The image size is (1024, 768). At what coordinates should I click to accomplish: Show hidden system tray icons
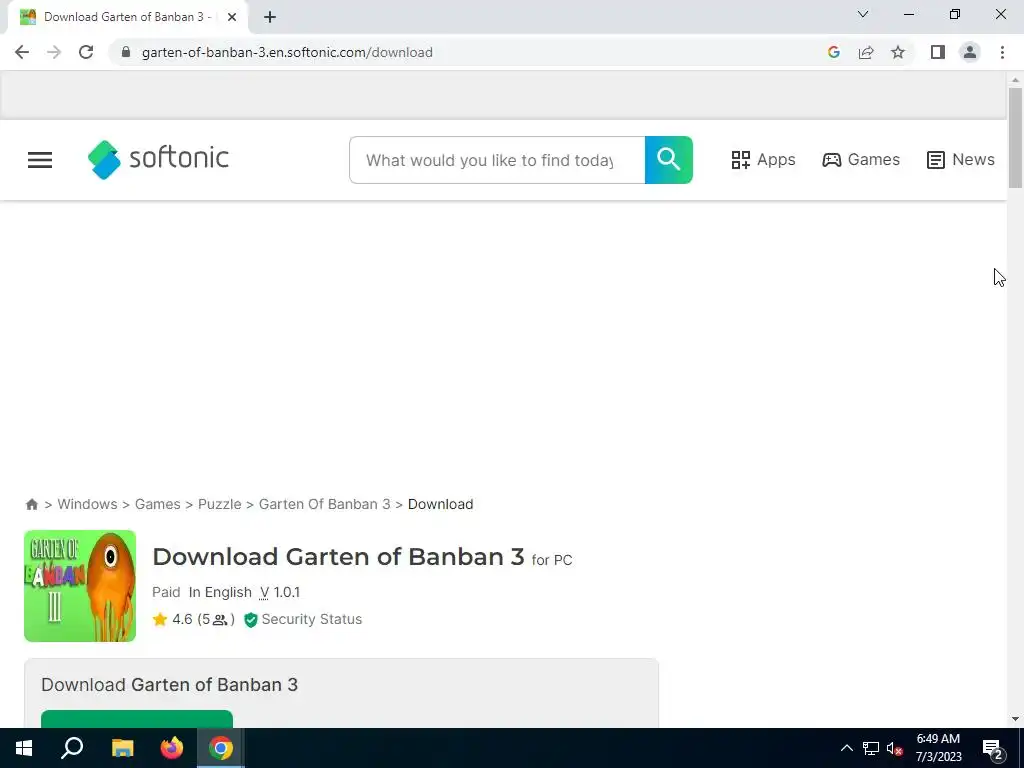(846, 748)
